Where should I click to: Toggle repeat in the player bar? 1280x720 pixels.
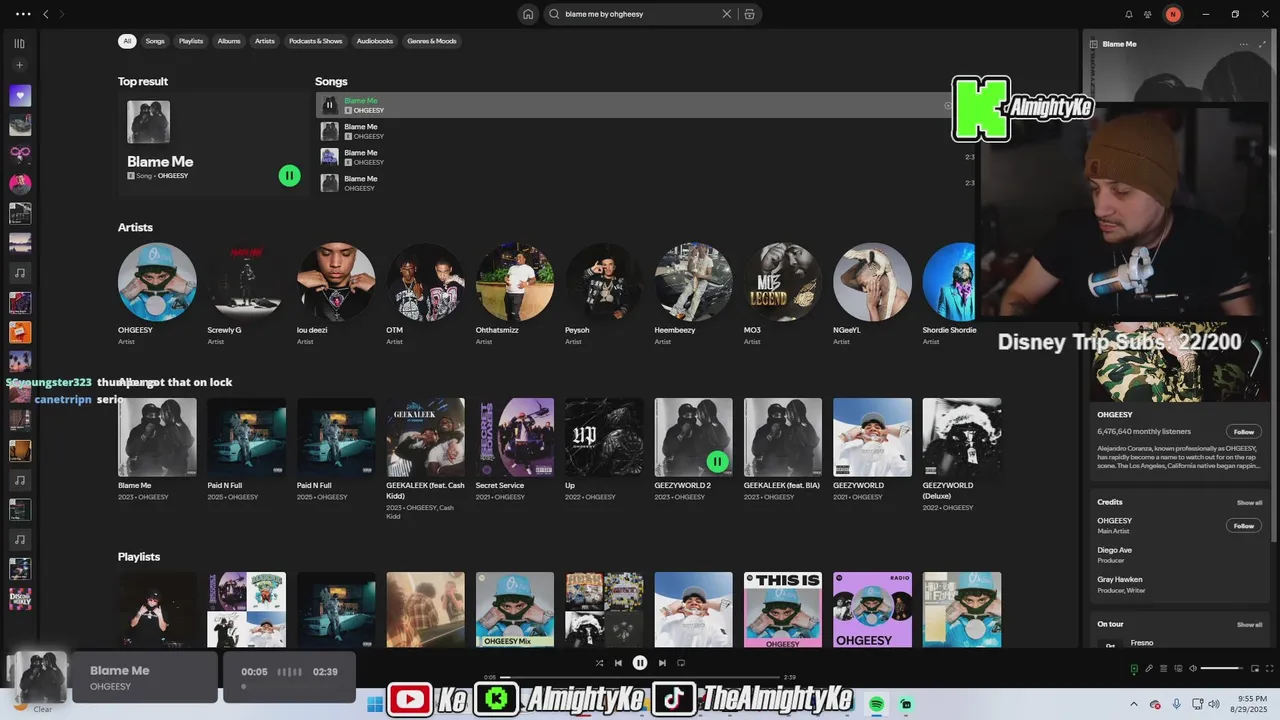coord(681,663)
